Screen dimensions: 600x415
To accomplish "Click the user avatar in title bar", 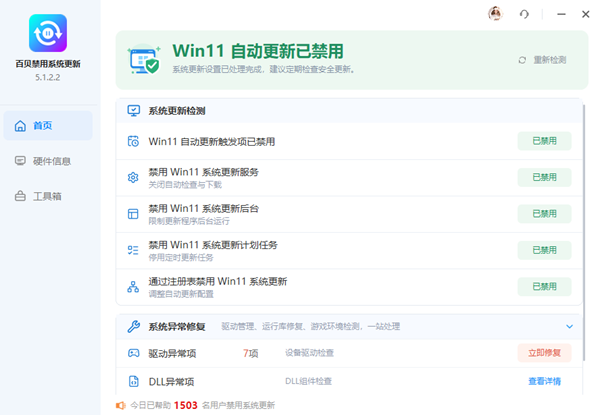I will coord(496,14).
